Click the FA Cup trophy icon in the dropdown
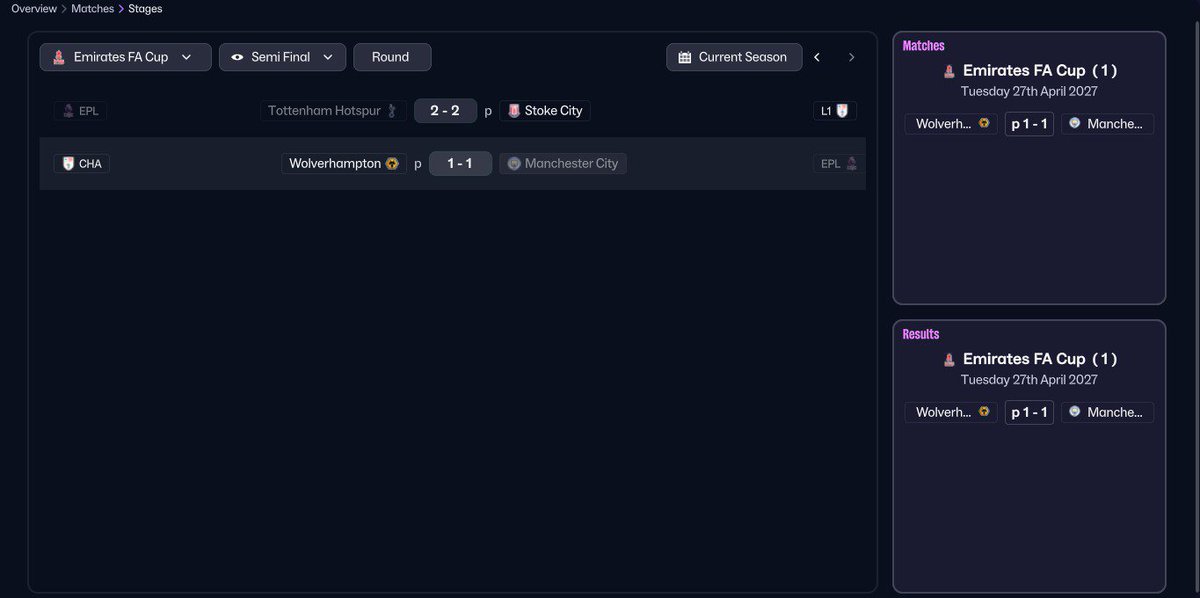 coord(59,57)
